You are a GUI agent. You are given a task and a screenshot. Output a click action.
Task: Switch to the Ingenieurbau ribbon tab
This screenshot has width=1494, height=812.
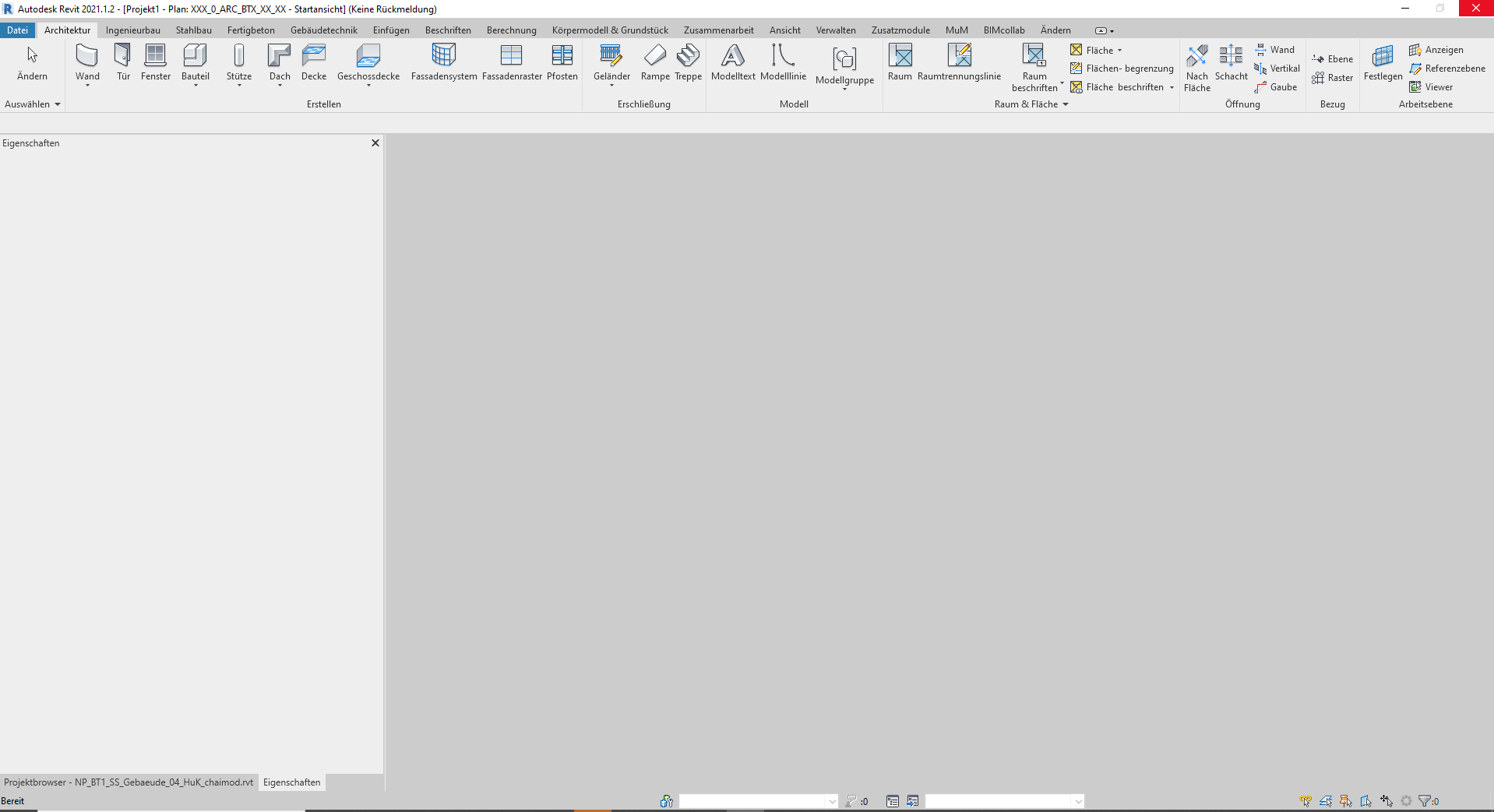132,30
